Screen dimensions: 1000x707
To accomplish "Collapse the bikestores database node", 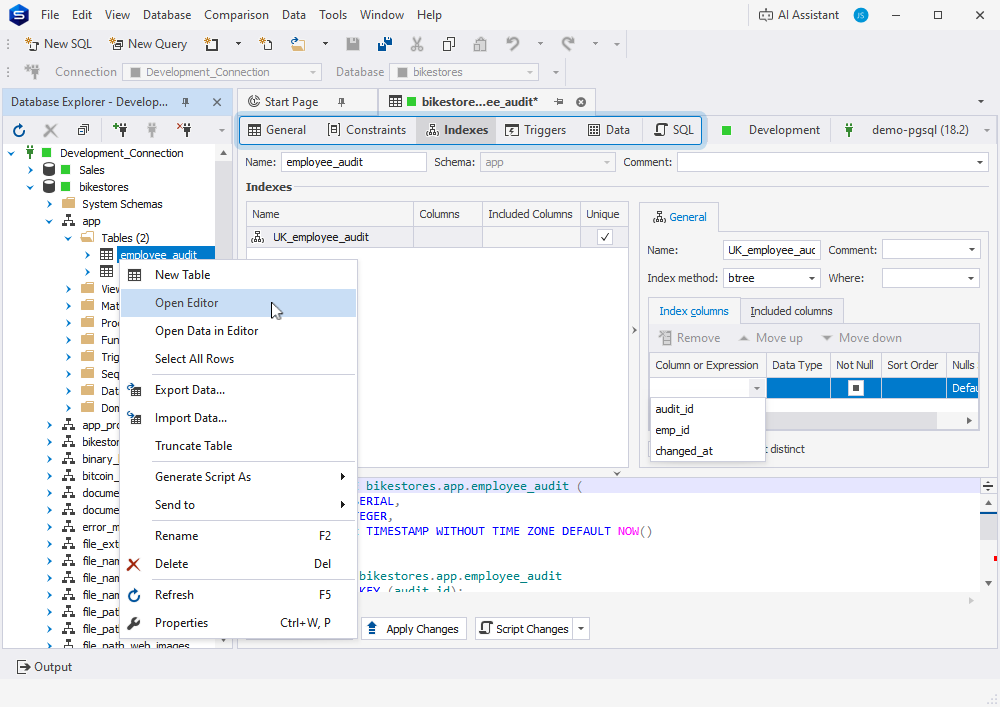I will point(30,187).
